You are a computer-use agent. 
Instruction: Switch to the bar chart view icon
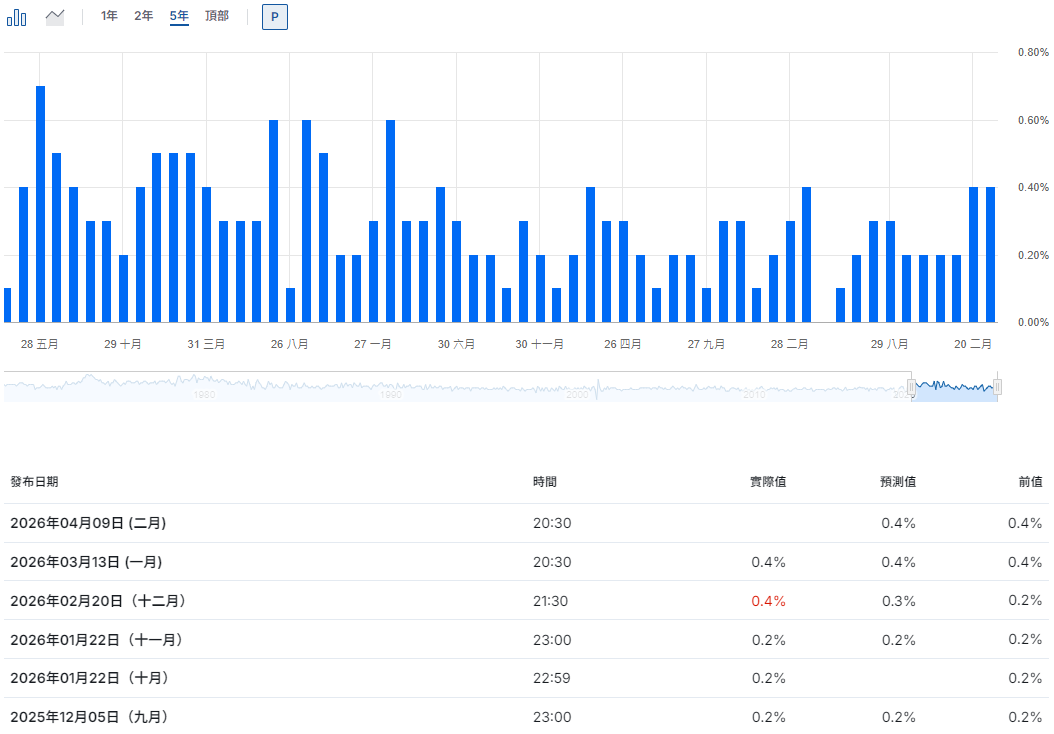click(17, 17)
